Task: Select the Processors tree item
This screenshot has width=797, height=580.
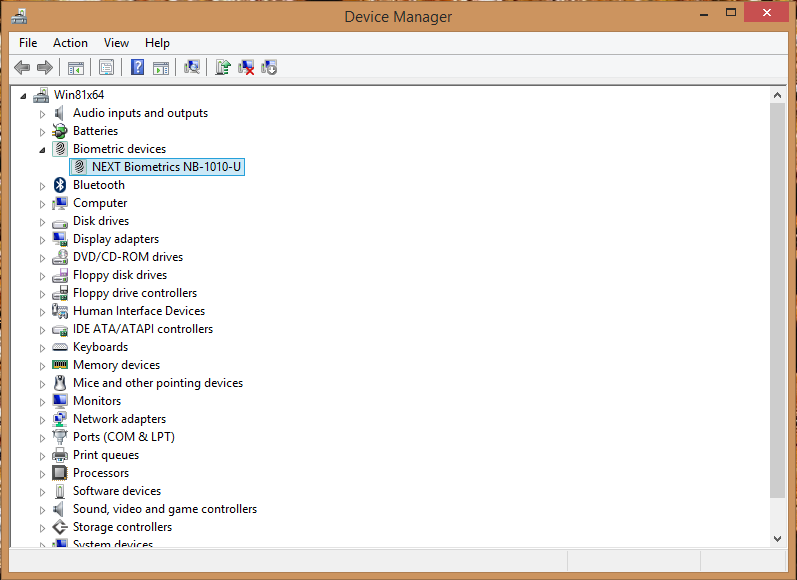Action: coord(101,473)
